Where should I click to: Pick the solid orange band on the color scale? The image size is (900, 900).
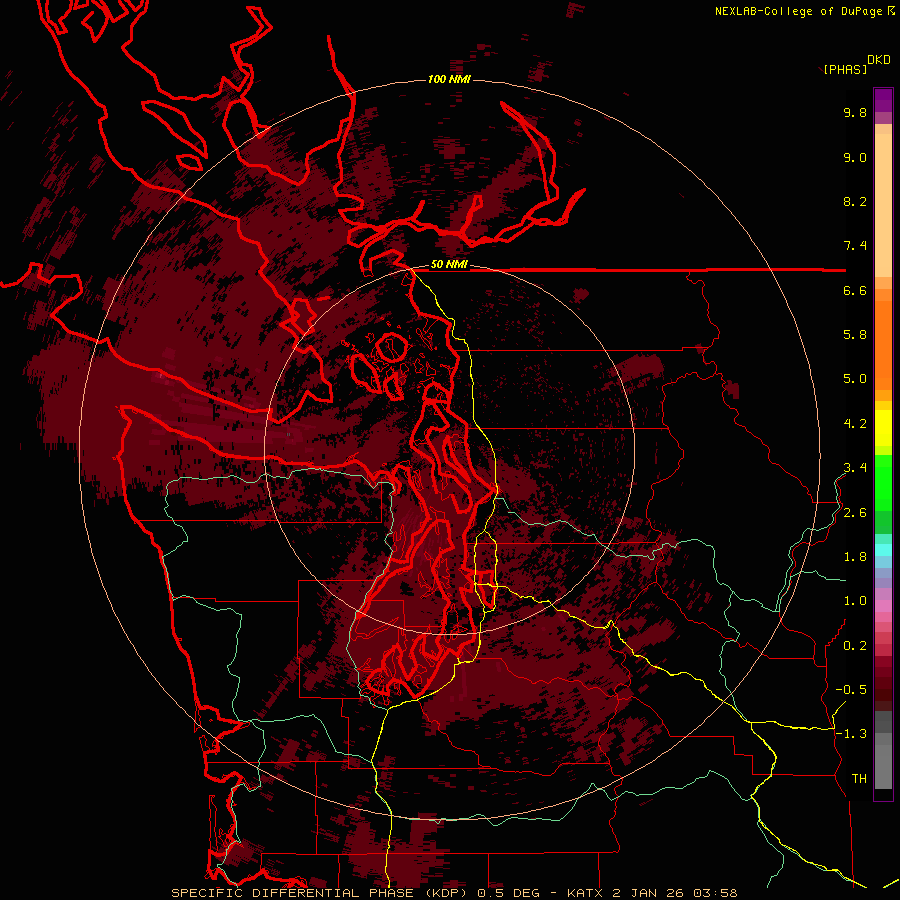tap(883, 346)
